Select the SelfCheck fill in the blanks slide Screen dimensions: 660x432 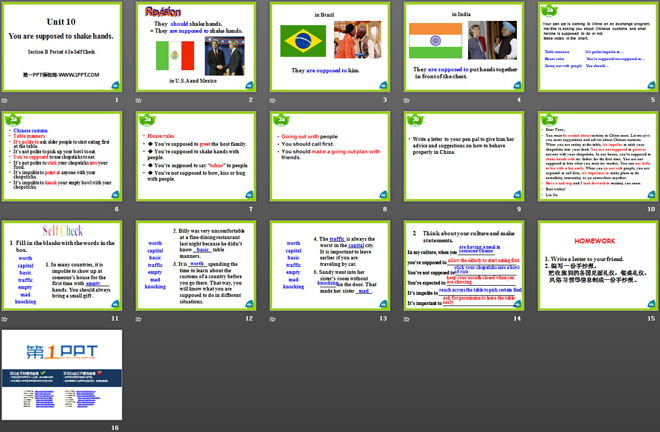click(63, 265)
